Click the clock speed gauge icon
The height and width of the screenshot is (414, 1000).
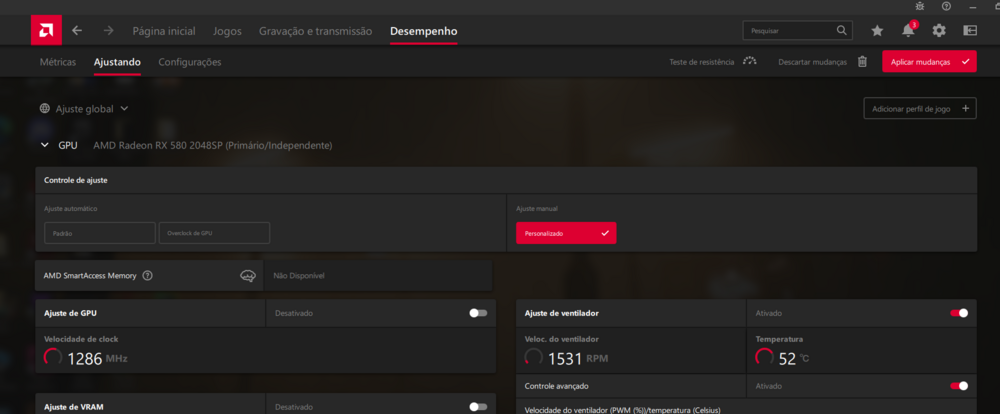tap(53, 358)
